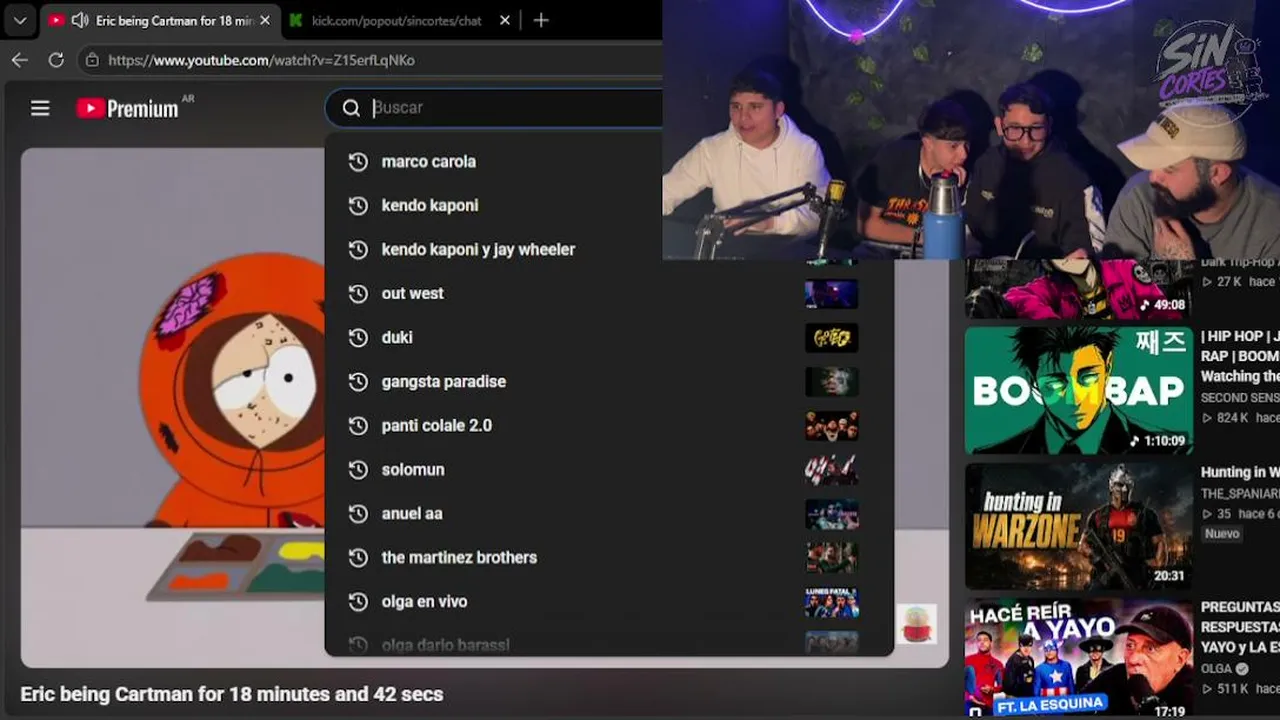Select the YouTube URL in the address bar

261,60
